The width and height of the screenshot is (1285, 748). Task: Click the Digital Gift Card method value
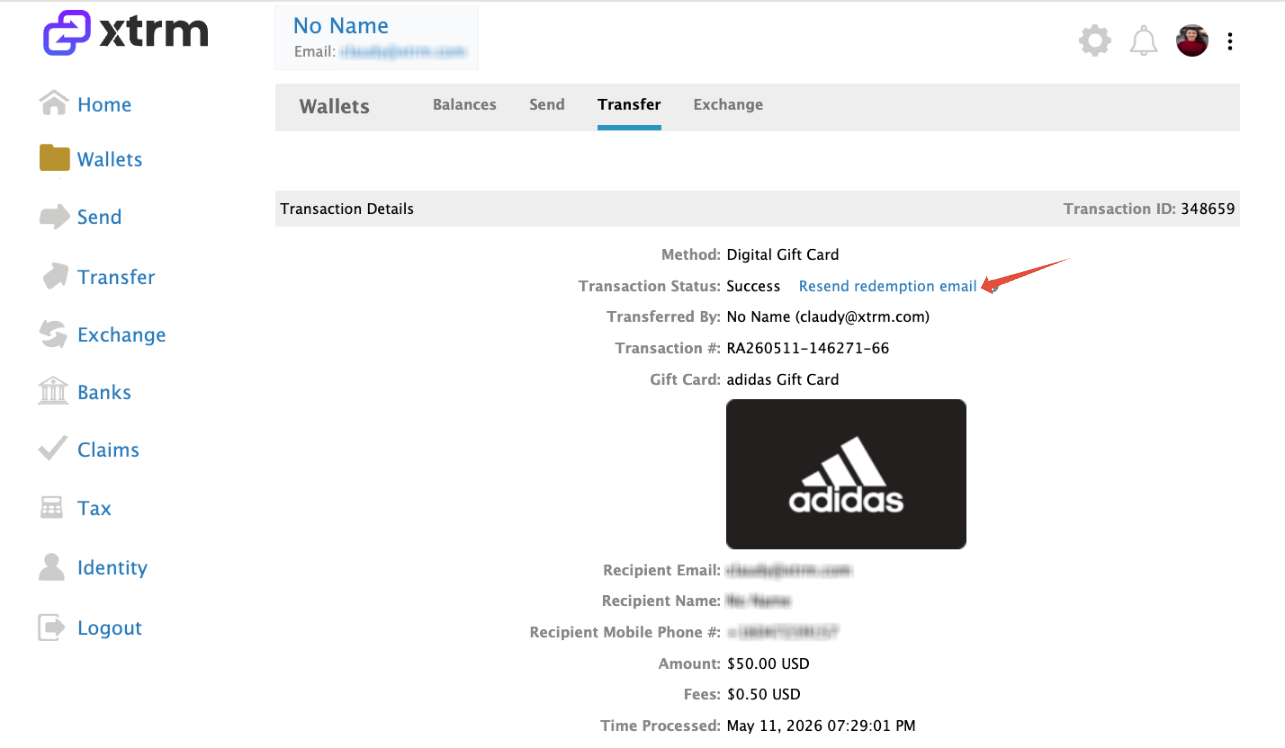pos(783,255)
